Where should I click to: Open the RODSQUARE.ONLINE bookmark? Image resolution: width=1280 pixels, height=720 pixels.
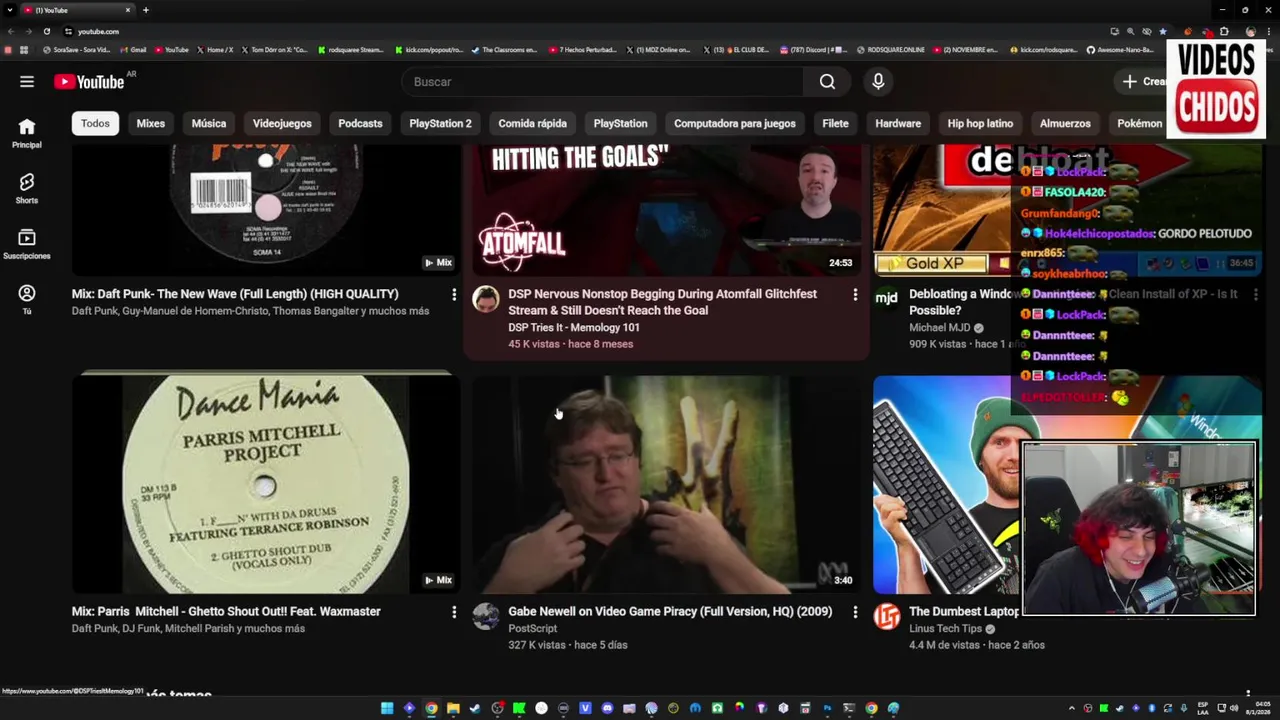click(890, 50)
